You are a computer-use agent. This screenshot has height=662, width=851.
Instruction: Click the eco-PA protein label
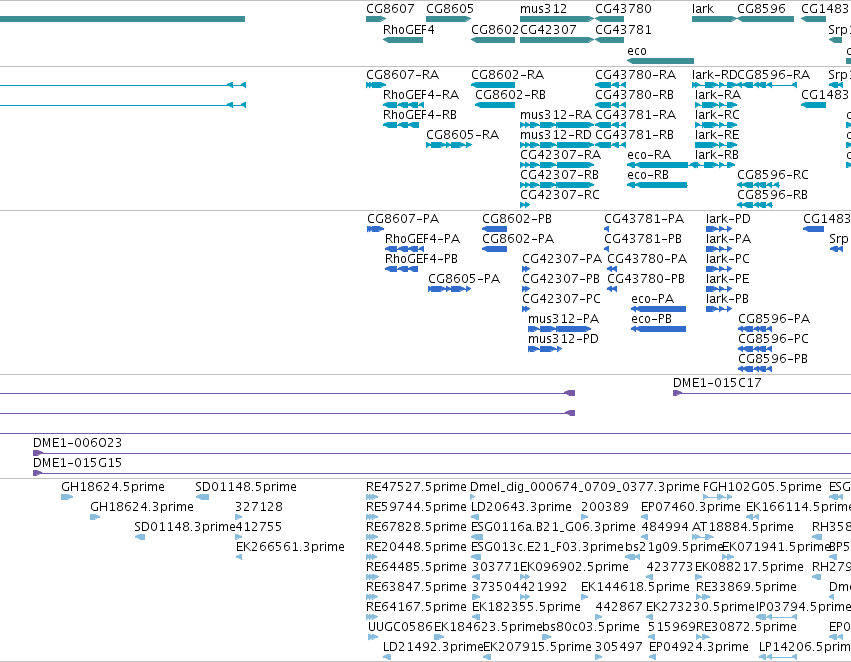pyautogui.click(x=652, y=300)
